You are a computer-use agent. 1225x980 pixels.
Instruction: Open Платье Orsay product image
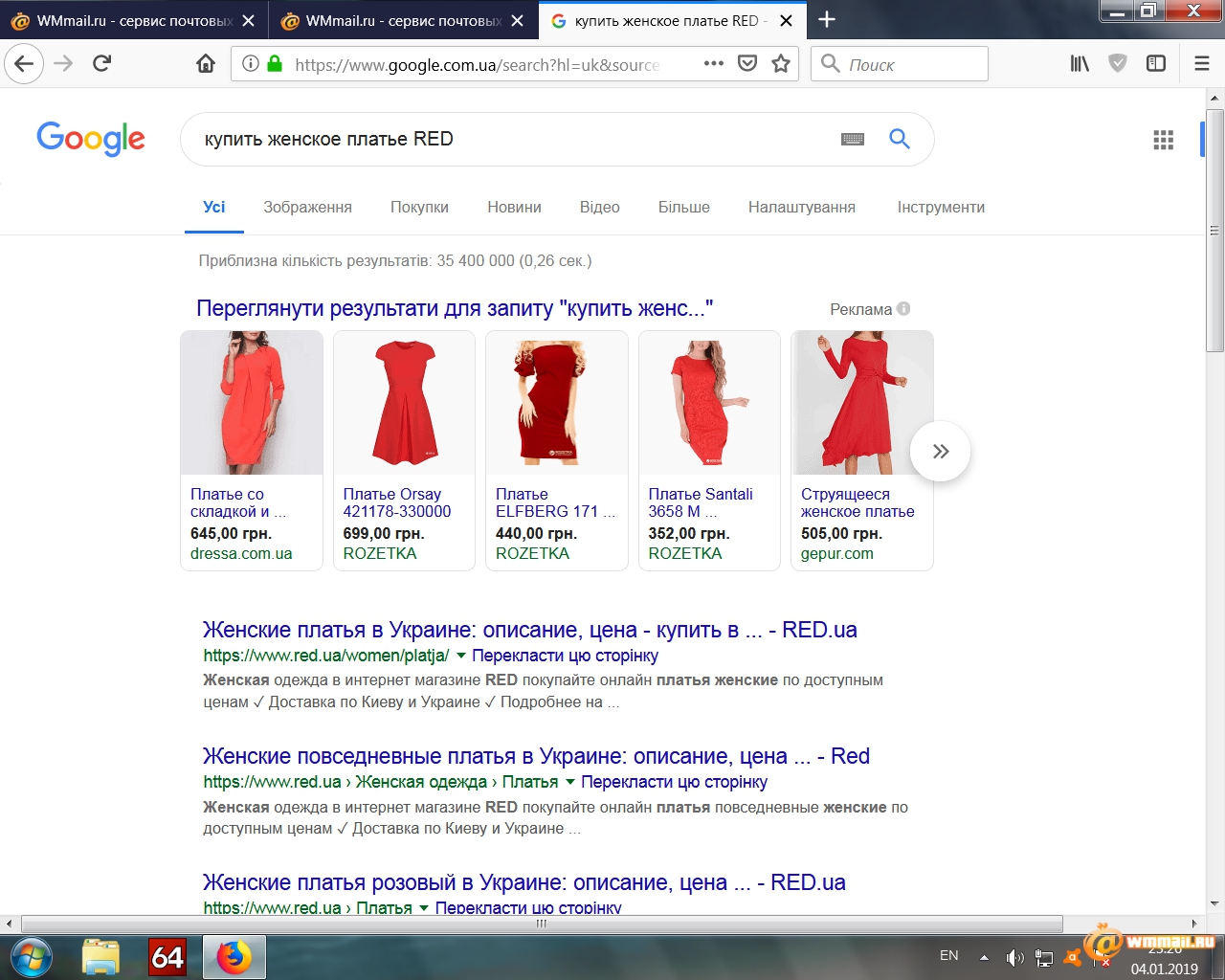click(x=404, y=403)
